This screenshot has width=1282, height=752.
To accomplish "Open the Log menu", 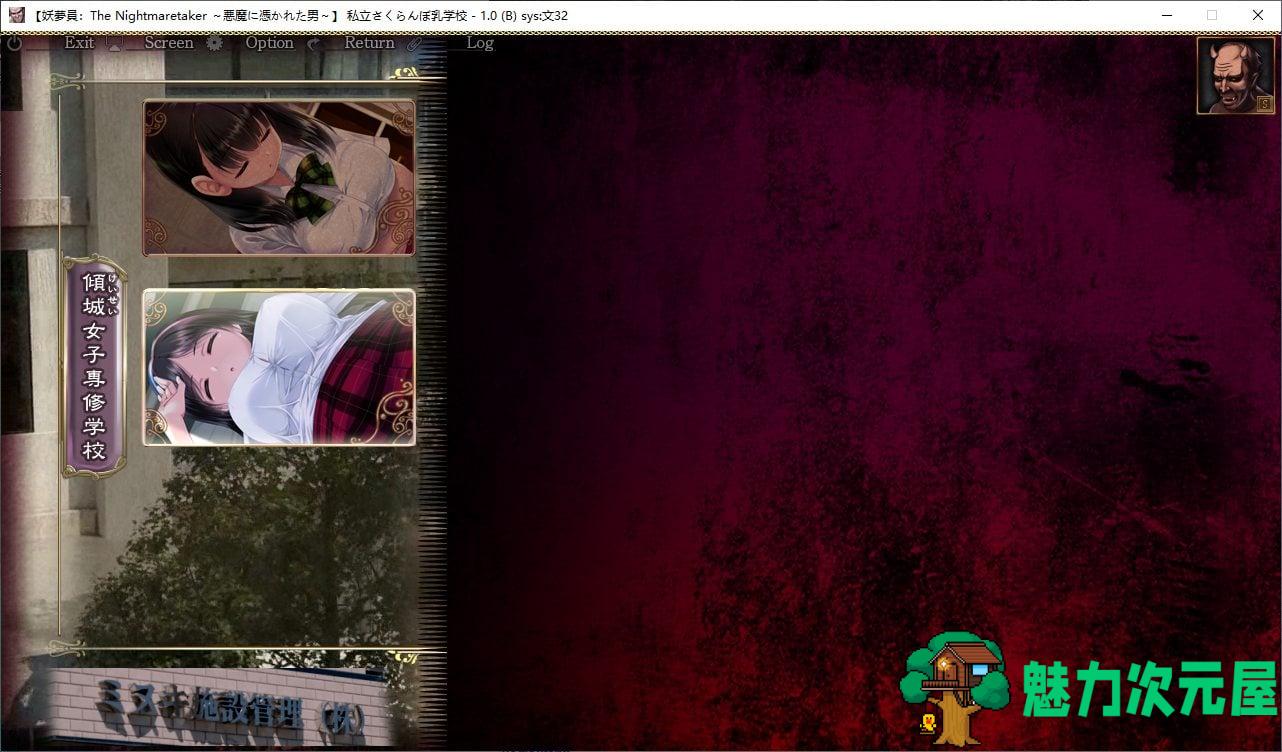I will pos(480,42).
